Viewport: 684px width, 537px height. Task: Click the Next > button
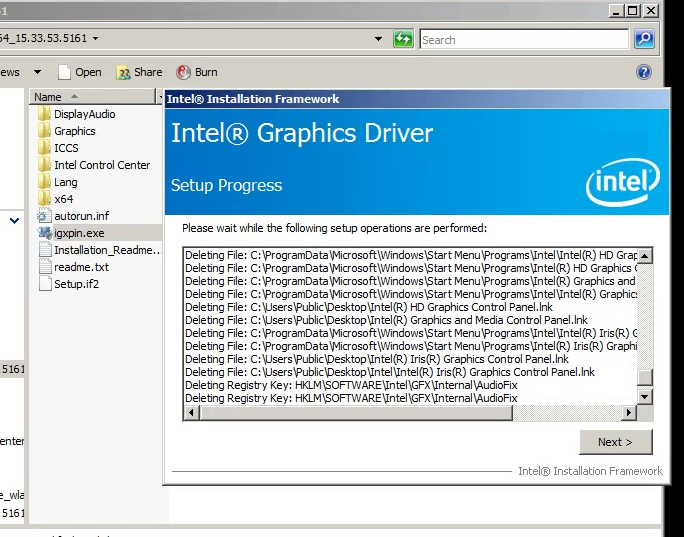pyautogui.click(x=615, y=442)
